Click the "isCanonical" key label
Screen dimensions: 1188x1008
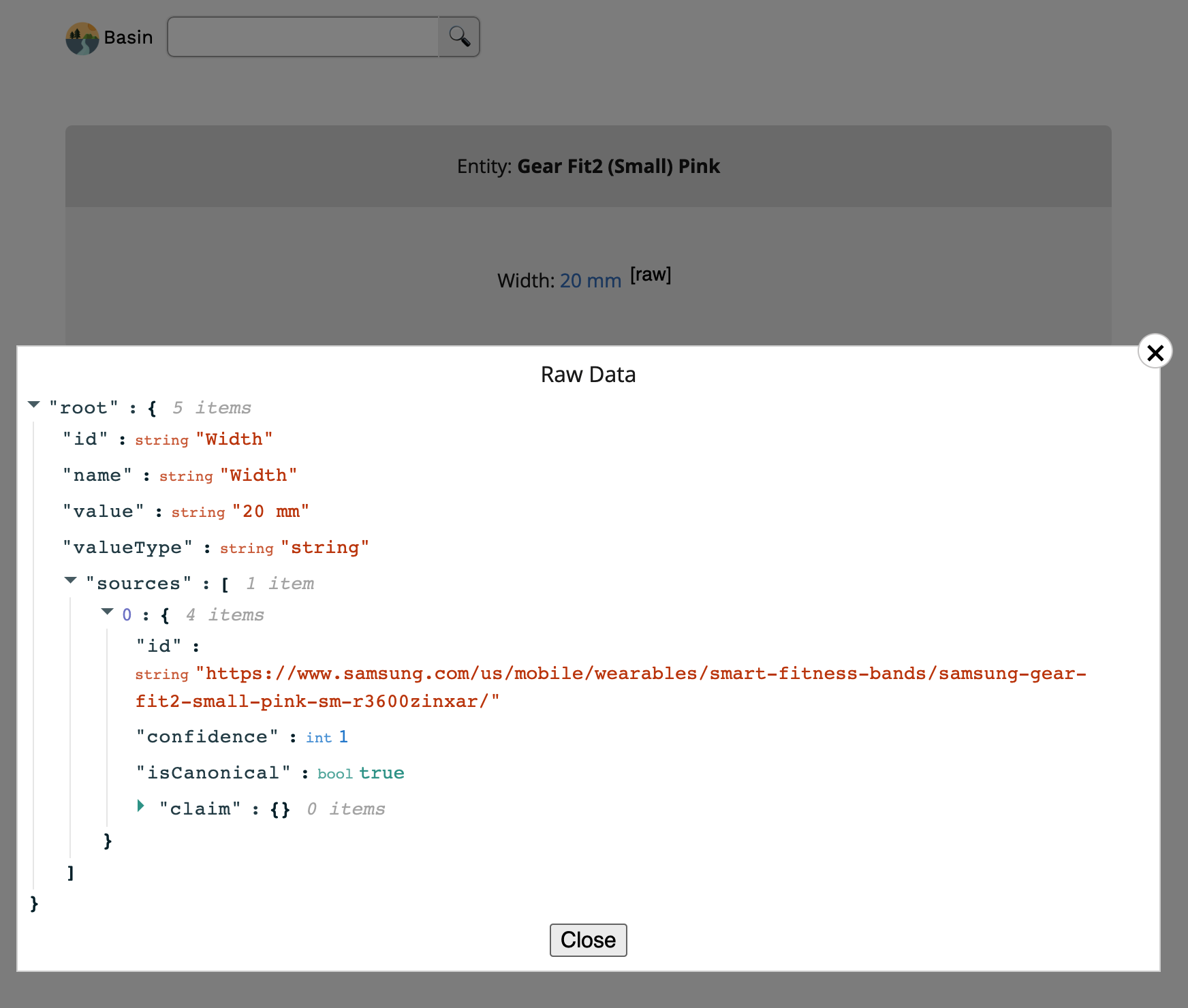coord(213,773)
